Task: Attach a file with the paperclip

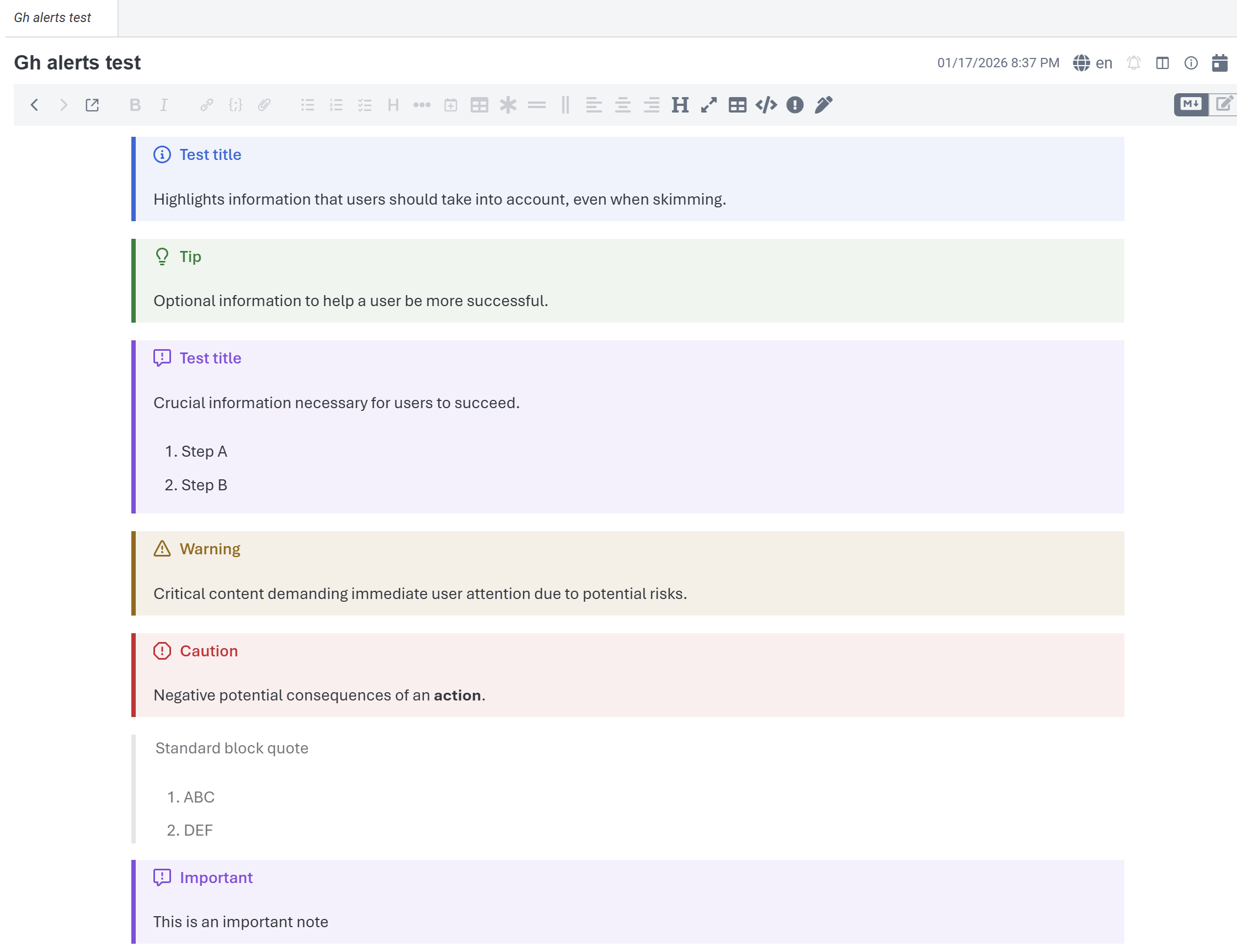Action: [264, 105]
